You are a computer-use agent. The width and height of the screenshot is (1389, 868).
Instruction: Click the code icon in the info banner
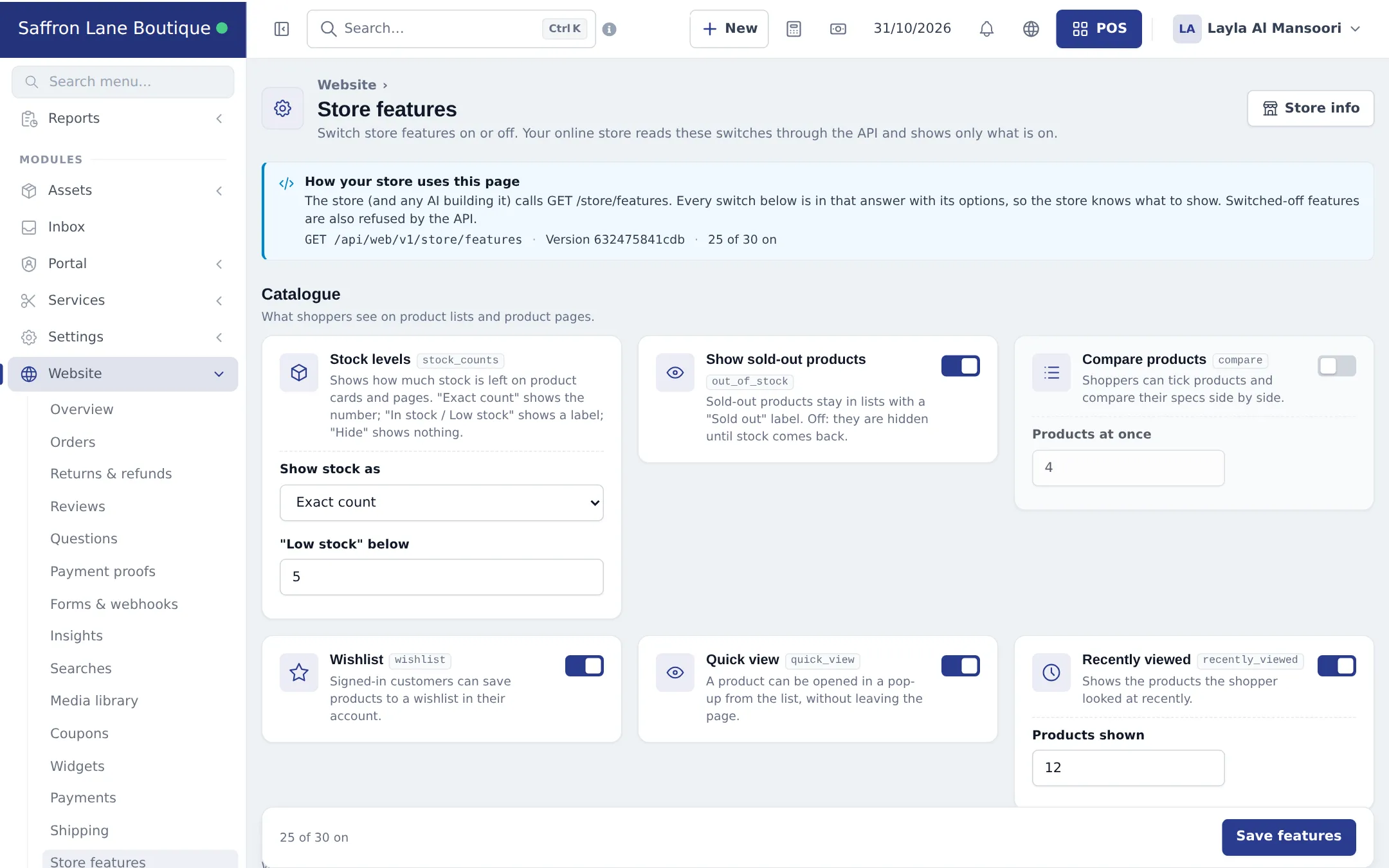pyautogui.click(x=286, y=183)
